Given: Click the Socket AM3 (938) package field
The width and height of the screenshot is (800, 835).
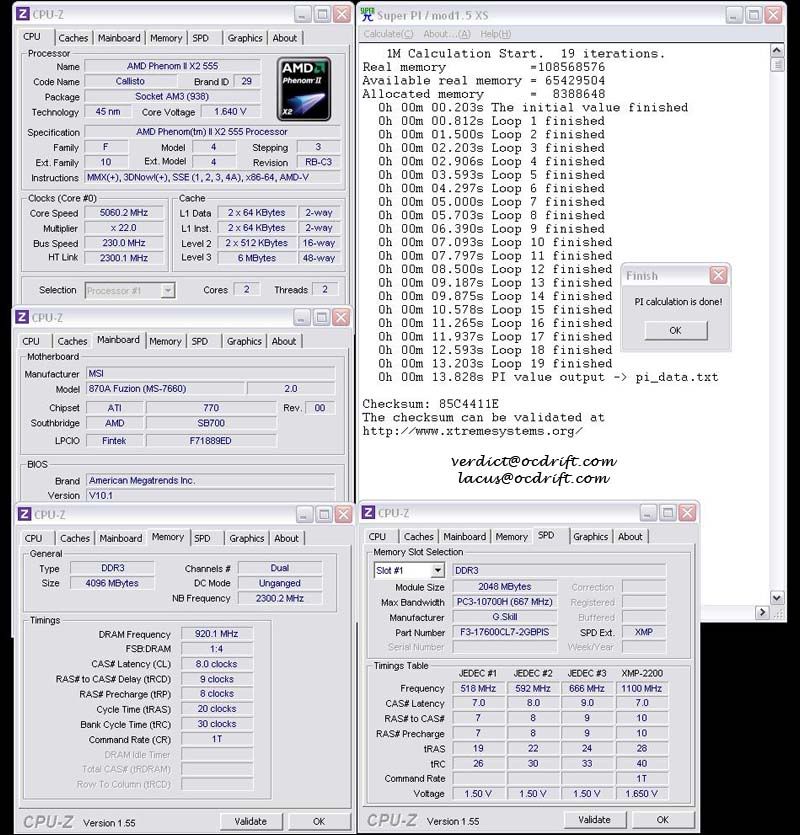Looking at the screenshot, I should tap(172, 96).
